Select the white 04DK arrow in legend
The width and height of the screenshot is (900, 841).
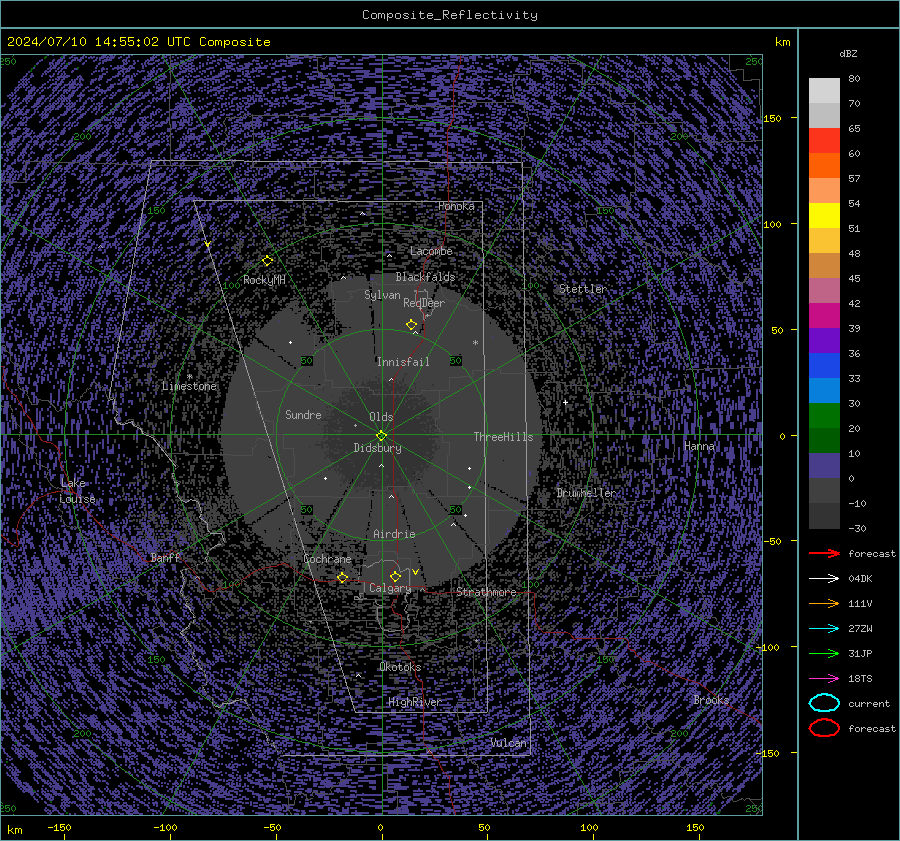tap(824, 579)
